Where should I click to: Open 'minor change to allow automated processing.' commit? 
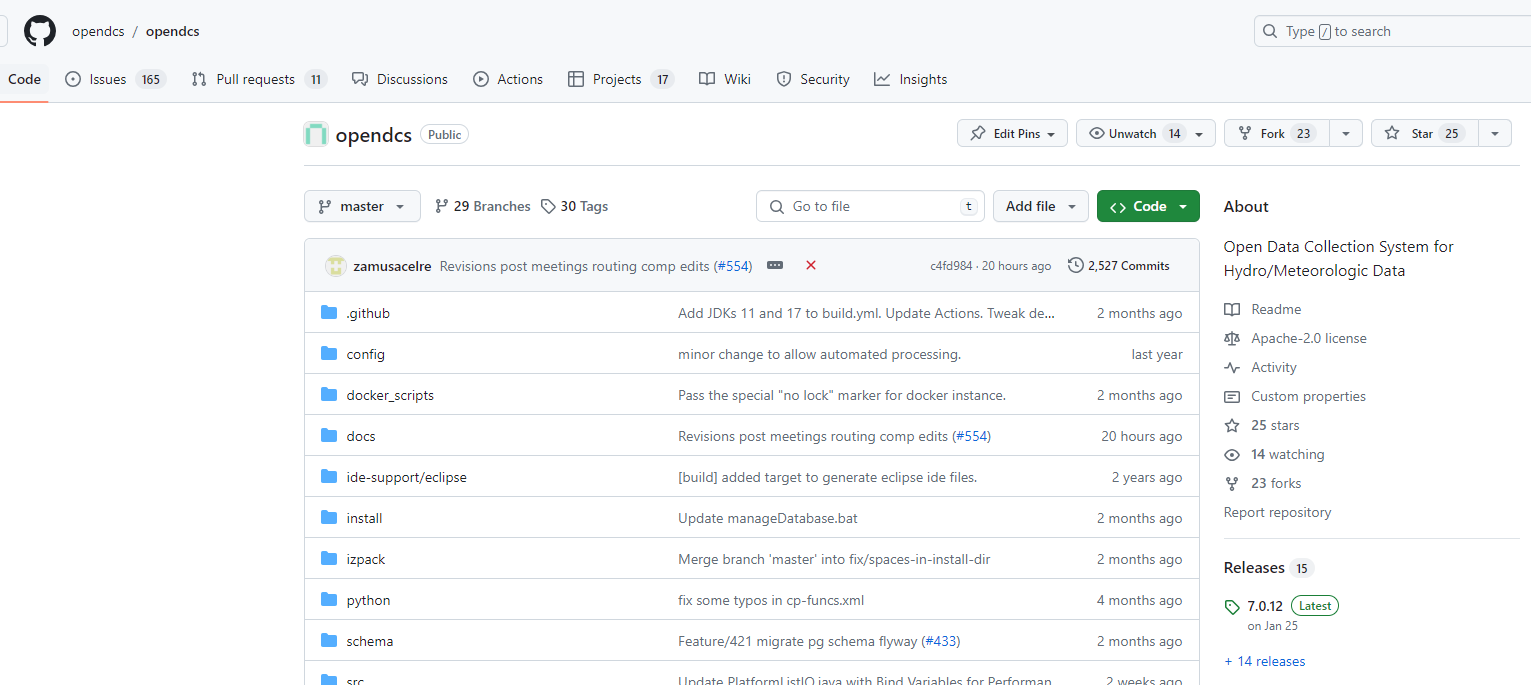tap(819, 354)
